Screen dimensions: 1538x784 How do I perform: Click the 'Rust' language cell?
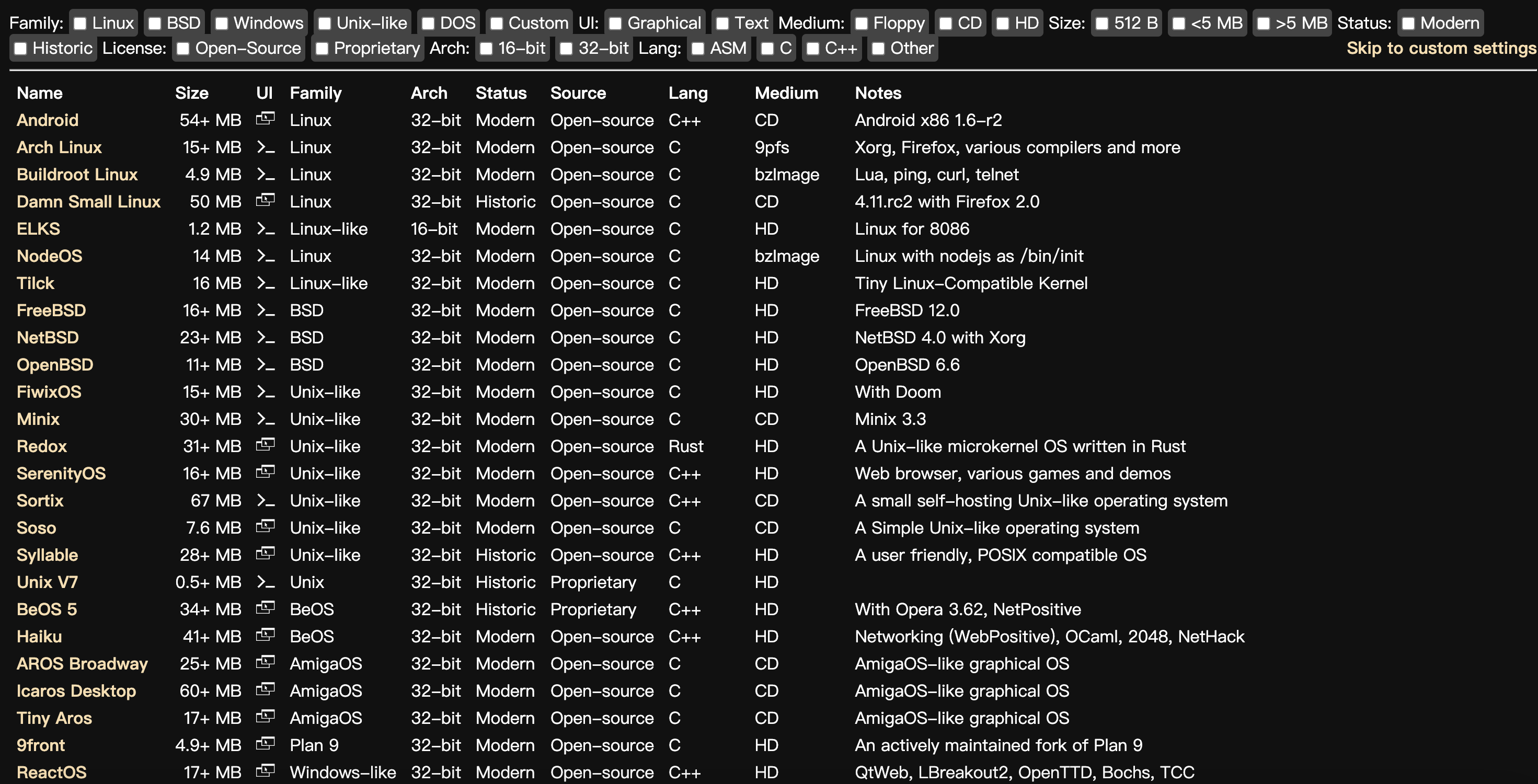[x=686, y=446]
